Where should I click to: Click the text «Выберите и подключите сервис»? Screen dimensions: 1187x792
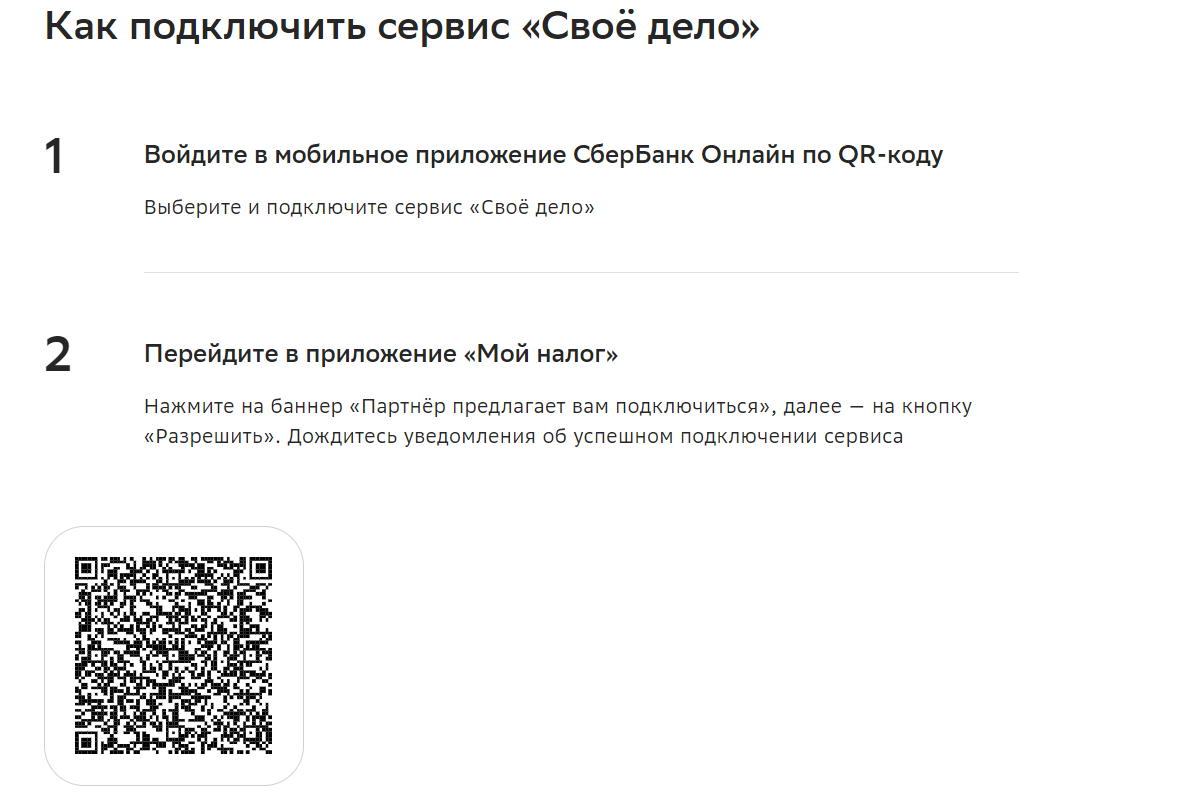point(303,207)
